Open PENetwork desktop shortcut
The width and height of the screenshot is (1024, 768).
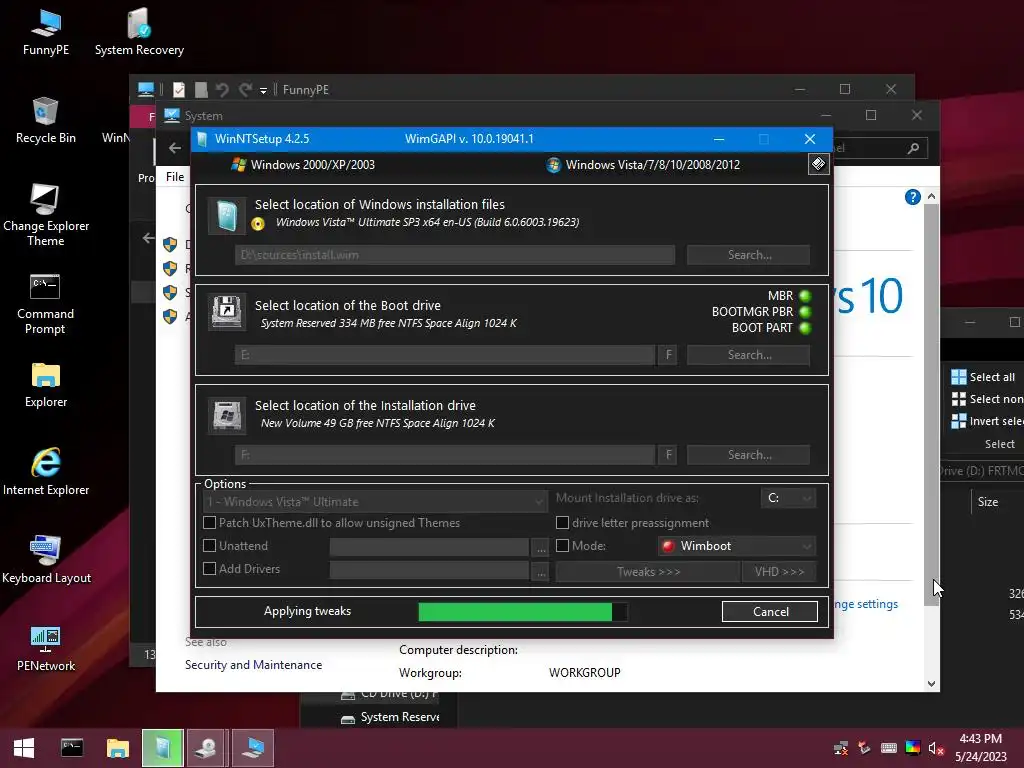pos(46,648)
